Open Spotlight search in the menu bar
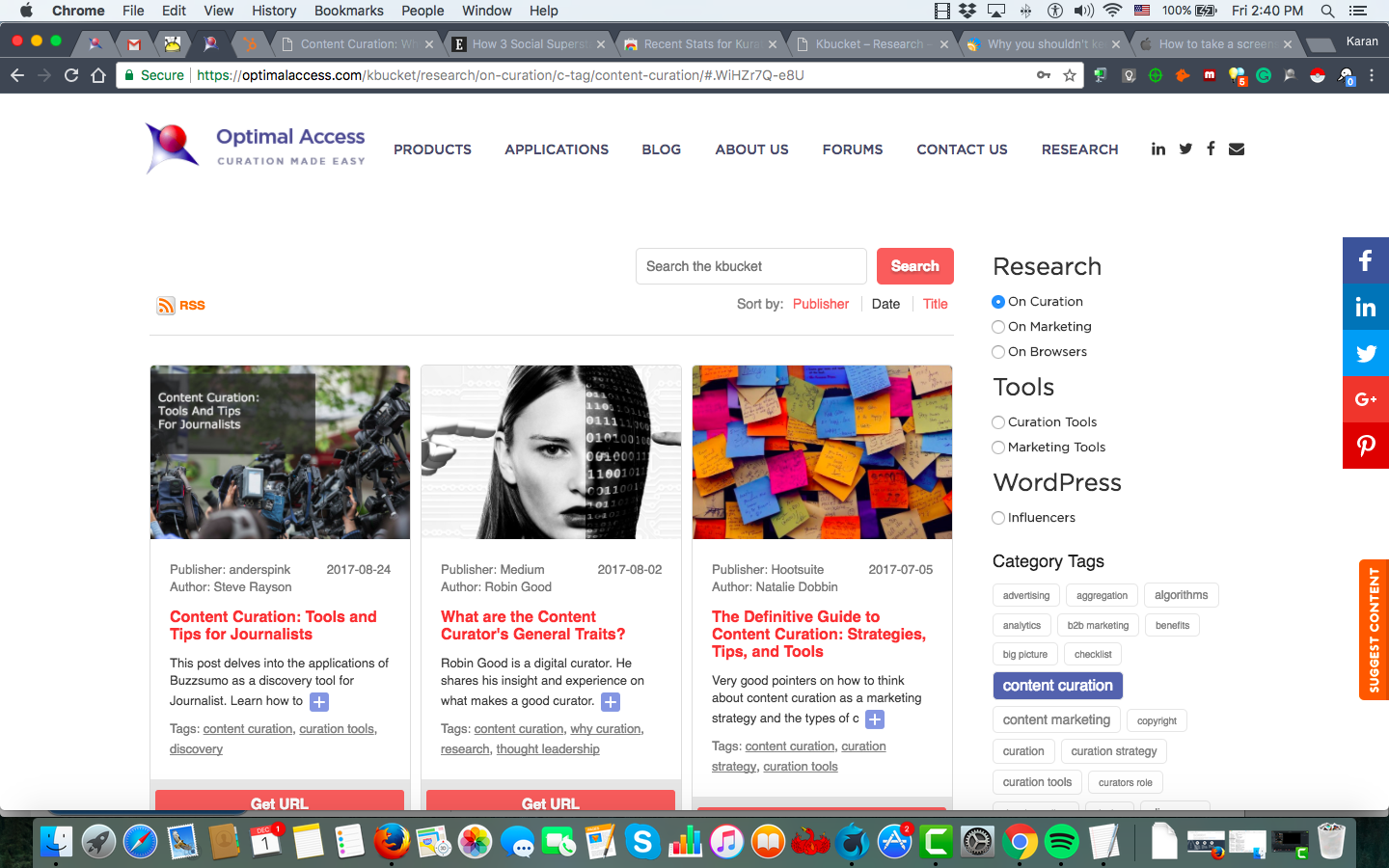 tap(1327, 11)
